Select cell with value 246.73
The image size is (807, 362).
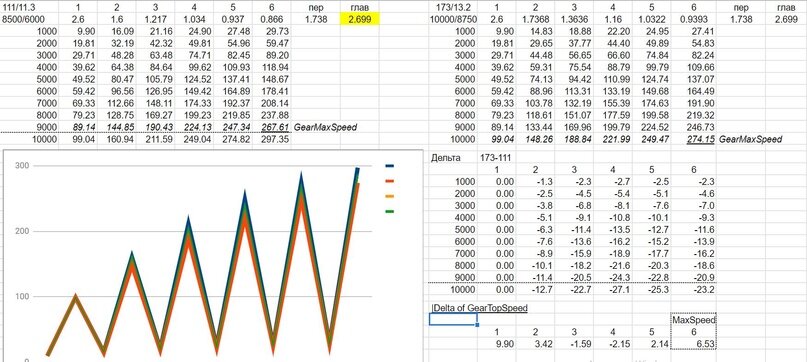pyautogui.click(x=693, y=127)
